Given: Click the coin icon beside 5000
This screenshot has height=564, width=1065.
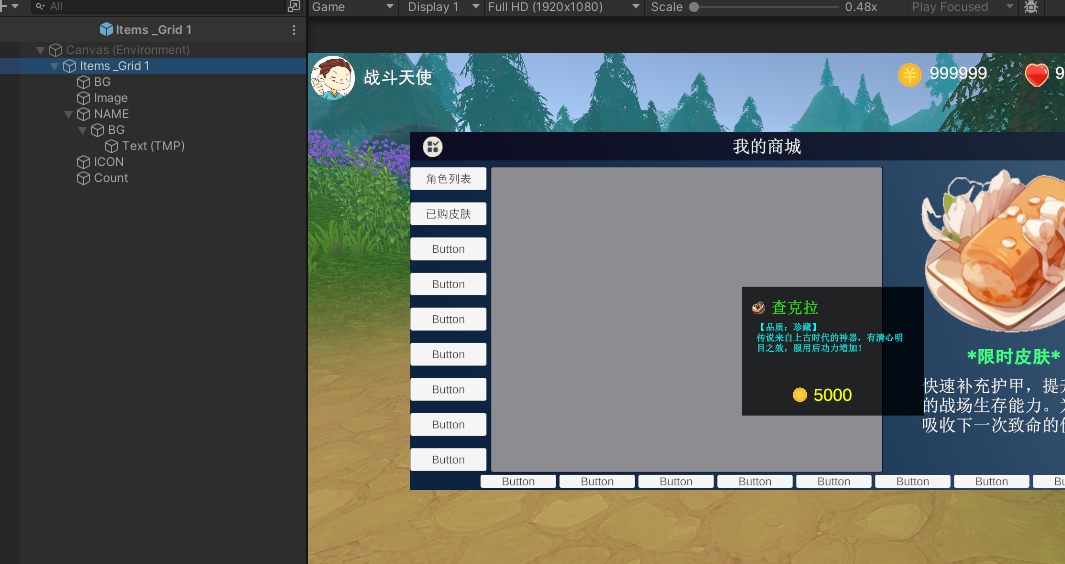Looking at the screenshot, I should click(x=800, y=395).
